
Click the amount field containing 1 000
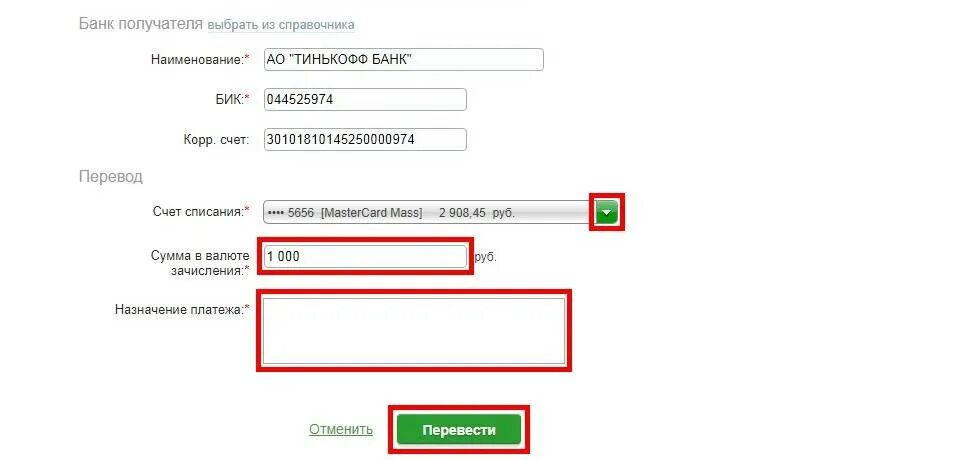[365, 257]
